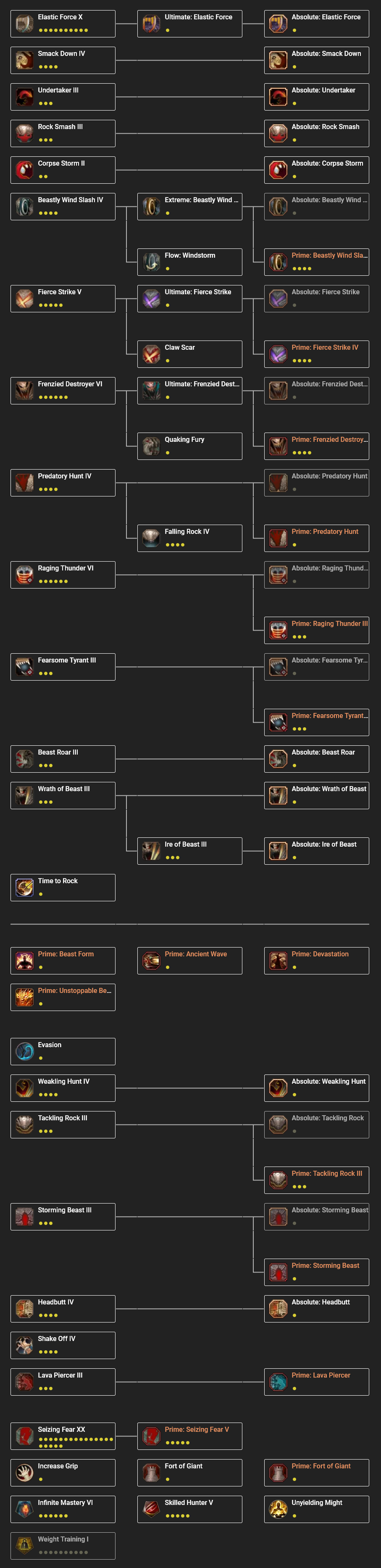381x1568 pixels.
Task: Select the Time to Rock skill icon
Action: coord(23,887)
